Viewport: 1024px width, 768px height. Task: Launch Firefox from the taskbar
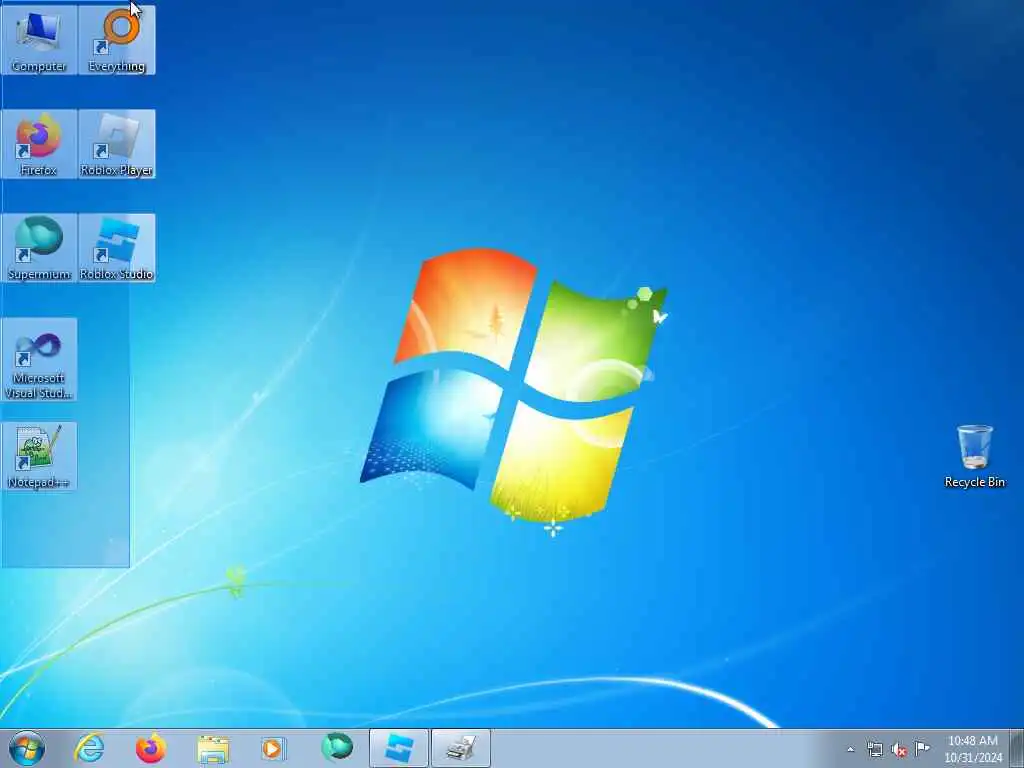point(151,748)
